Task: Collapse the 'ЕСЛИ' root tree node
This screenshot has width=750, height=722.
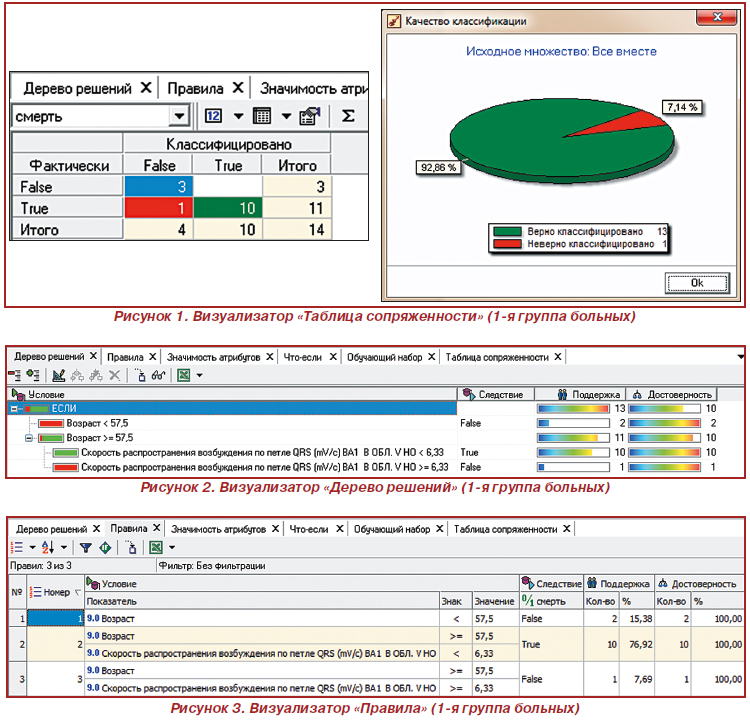Action: [14, 409]
